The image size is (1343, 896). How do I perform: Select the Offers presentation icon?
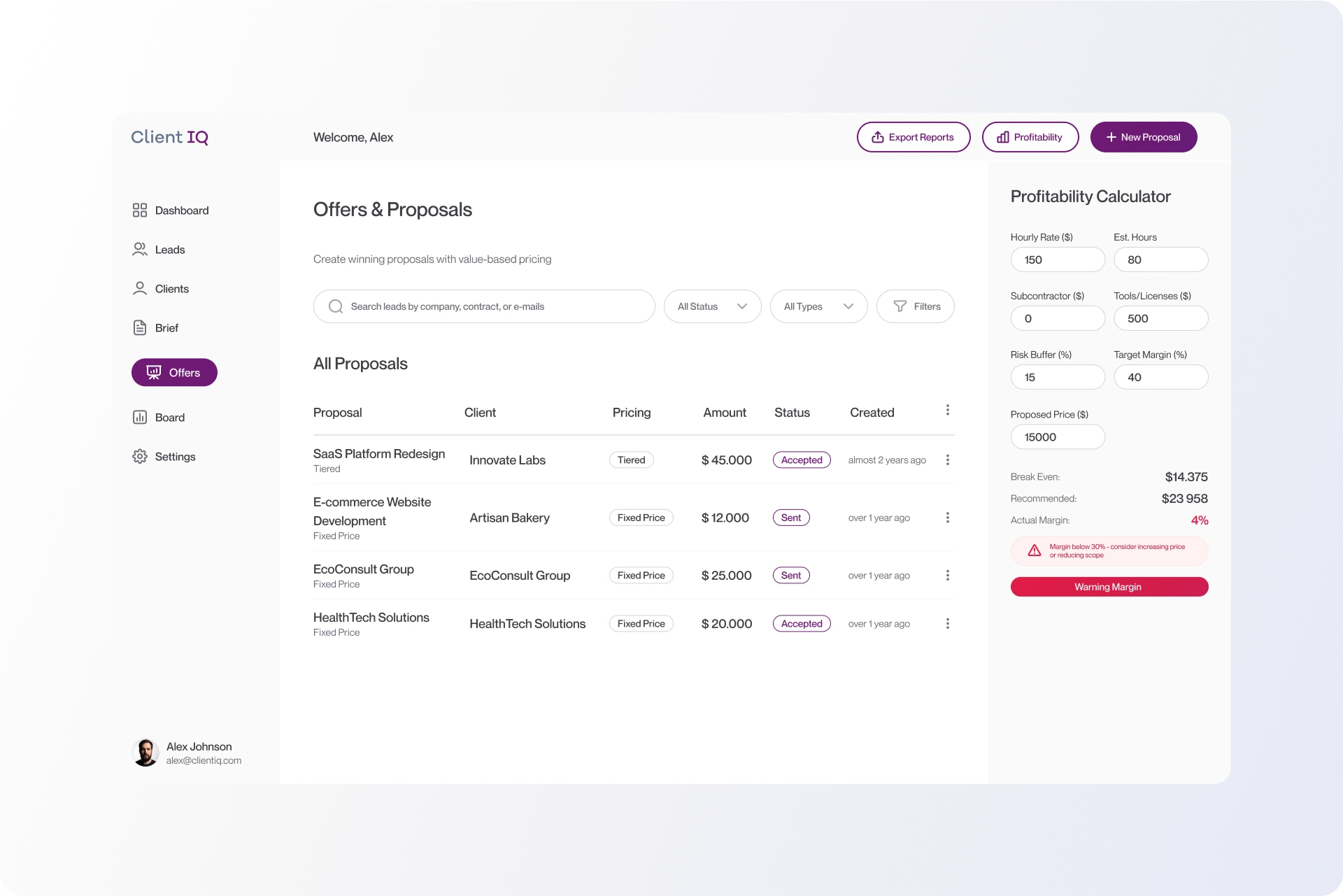tap(154, 372)
